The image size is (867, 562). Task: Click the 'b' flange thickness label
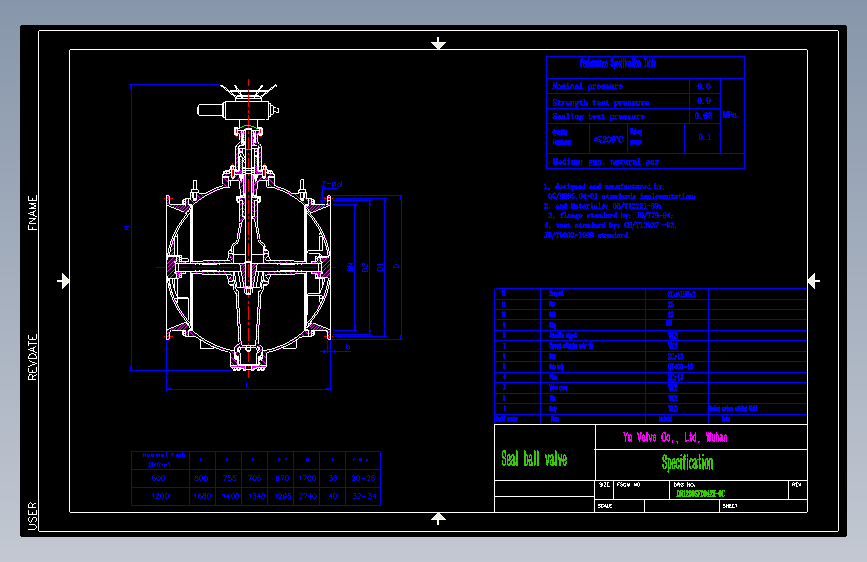point(348,347)
